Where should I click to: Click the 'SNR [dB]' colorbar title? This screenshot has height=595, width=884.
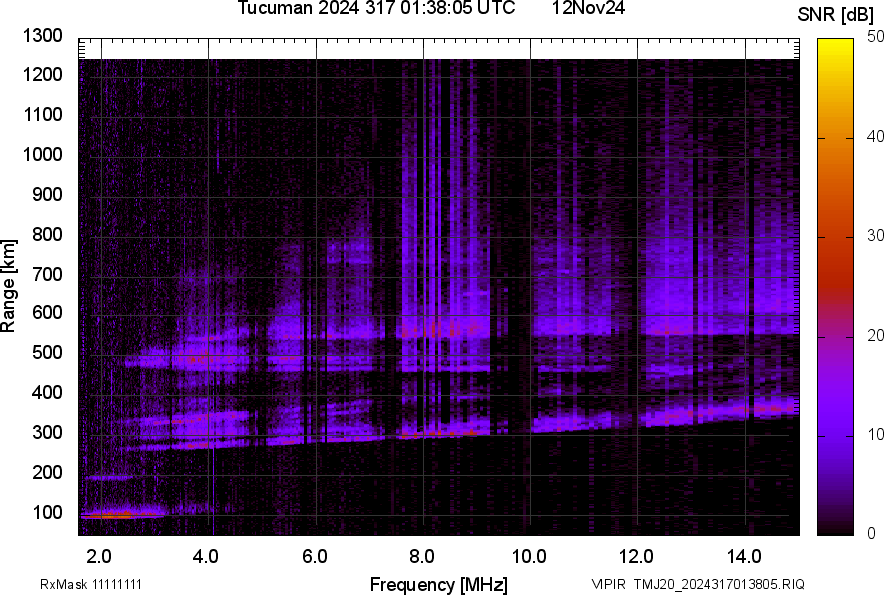point(836,15)
